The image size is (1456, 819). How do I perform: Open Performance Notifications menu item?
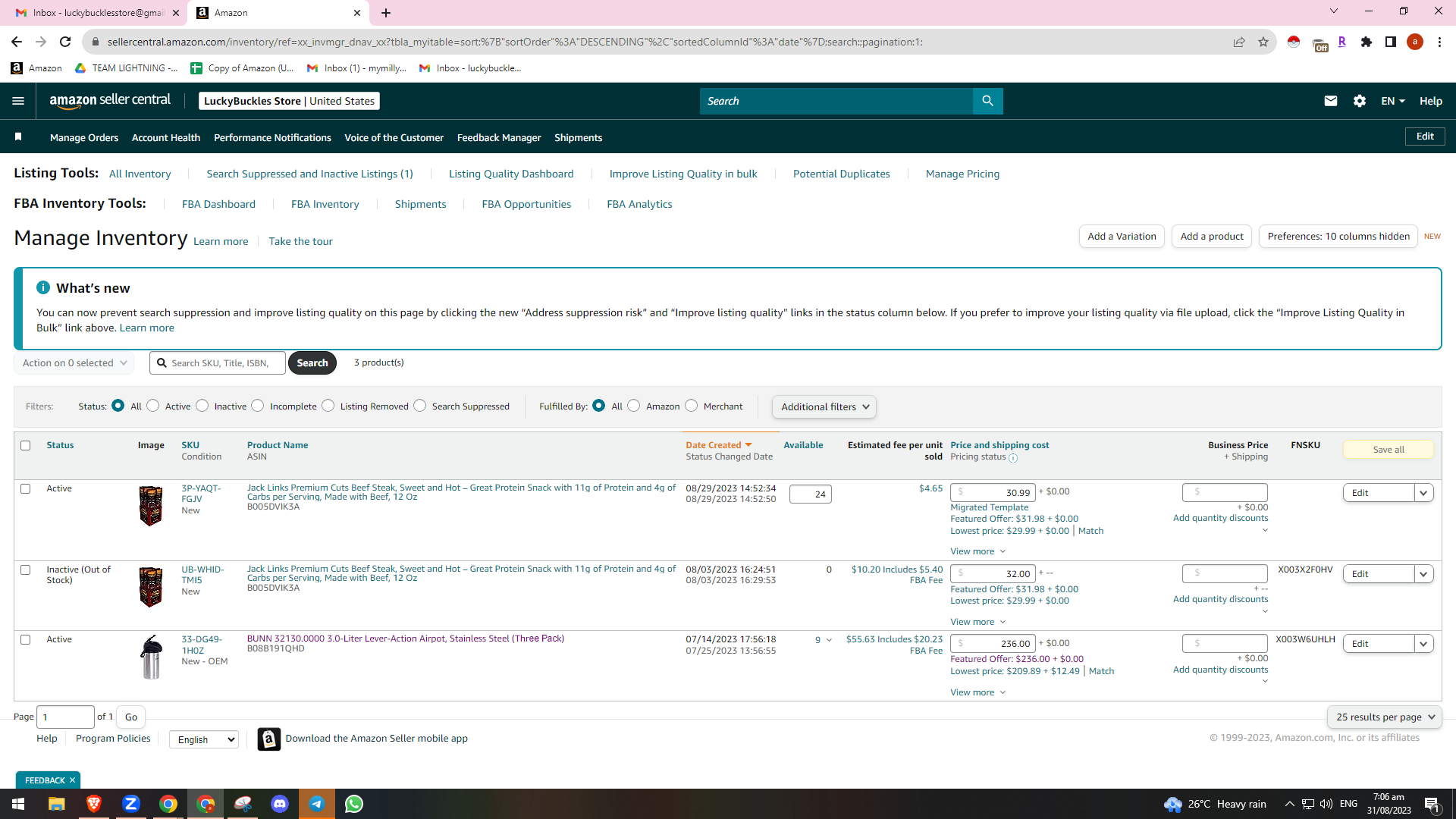pos(272,137)
